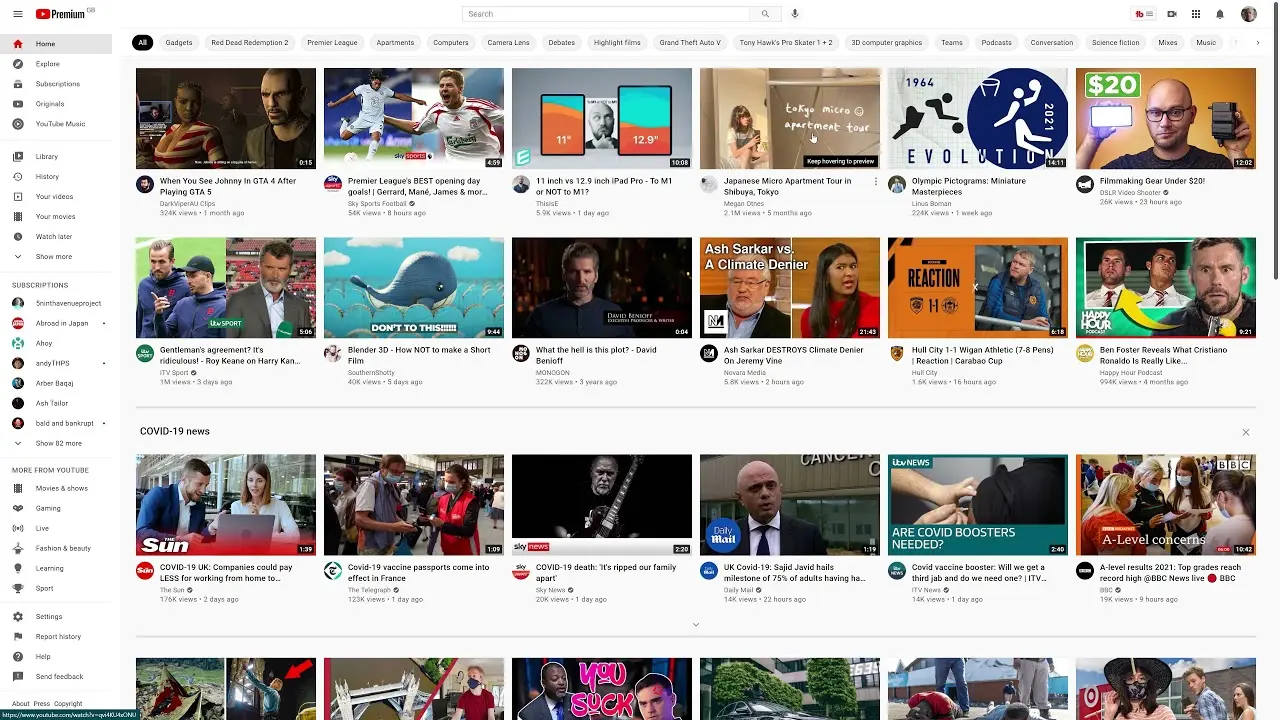Focus the Search input field
Image resolution: width=1280 pixels, height=720 pixels.
click(x=606, y=14)
